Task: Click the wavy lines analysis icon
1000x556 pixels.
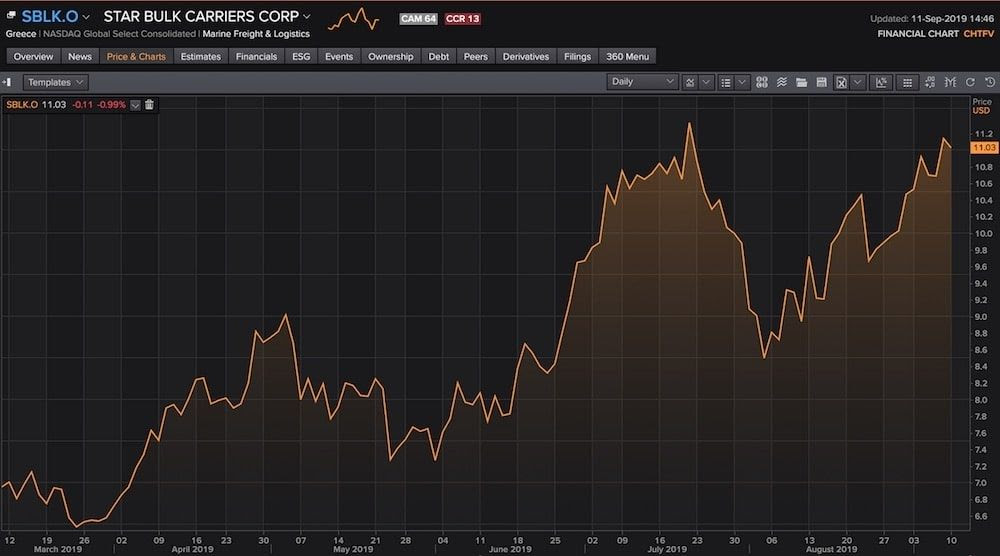Action: 781,82
